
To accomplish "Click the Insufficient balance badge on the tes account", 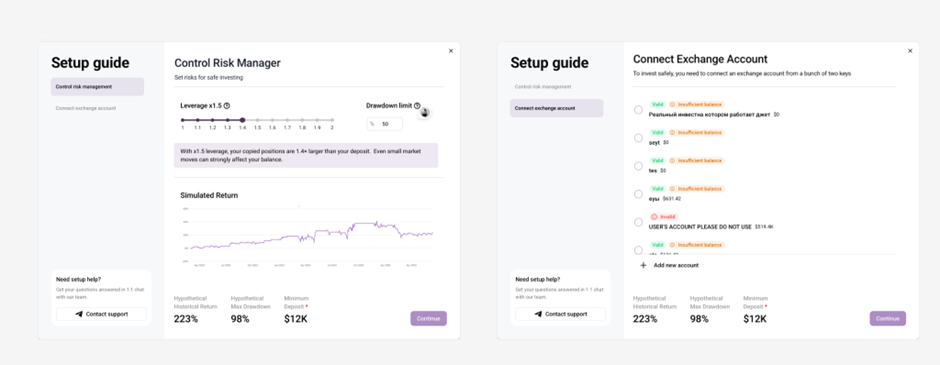I will point(697,161).
